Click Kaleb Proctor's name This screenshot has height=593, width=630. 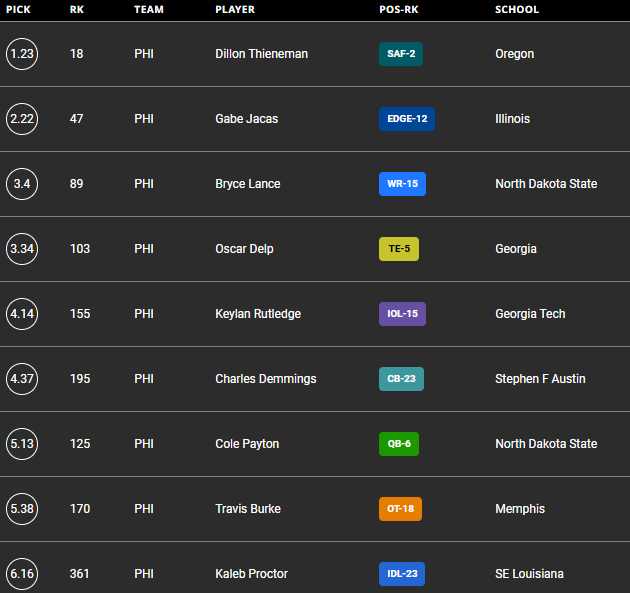pyautogui.click(x=251, y=574)
